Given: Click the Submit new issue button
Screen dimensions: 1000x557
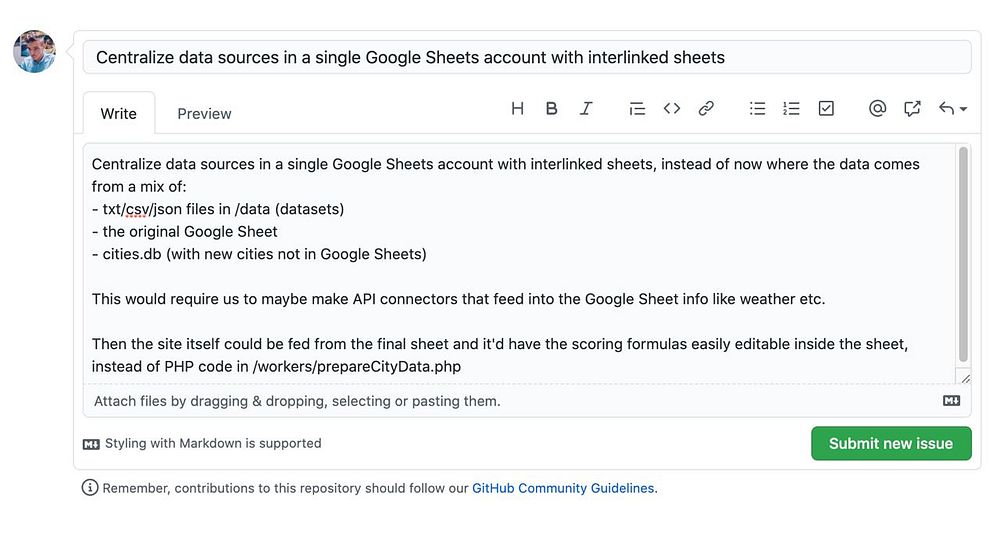Looking at the screenshot, I should 890,443.
